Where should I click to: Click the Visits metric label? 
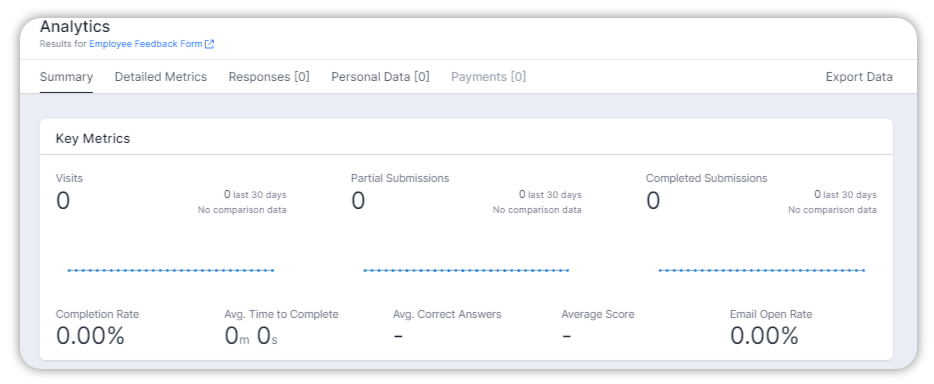(x=69, y=178)
